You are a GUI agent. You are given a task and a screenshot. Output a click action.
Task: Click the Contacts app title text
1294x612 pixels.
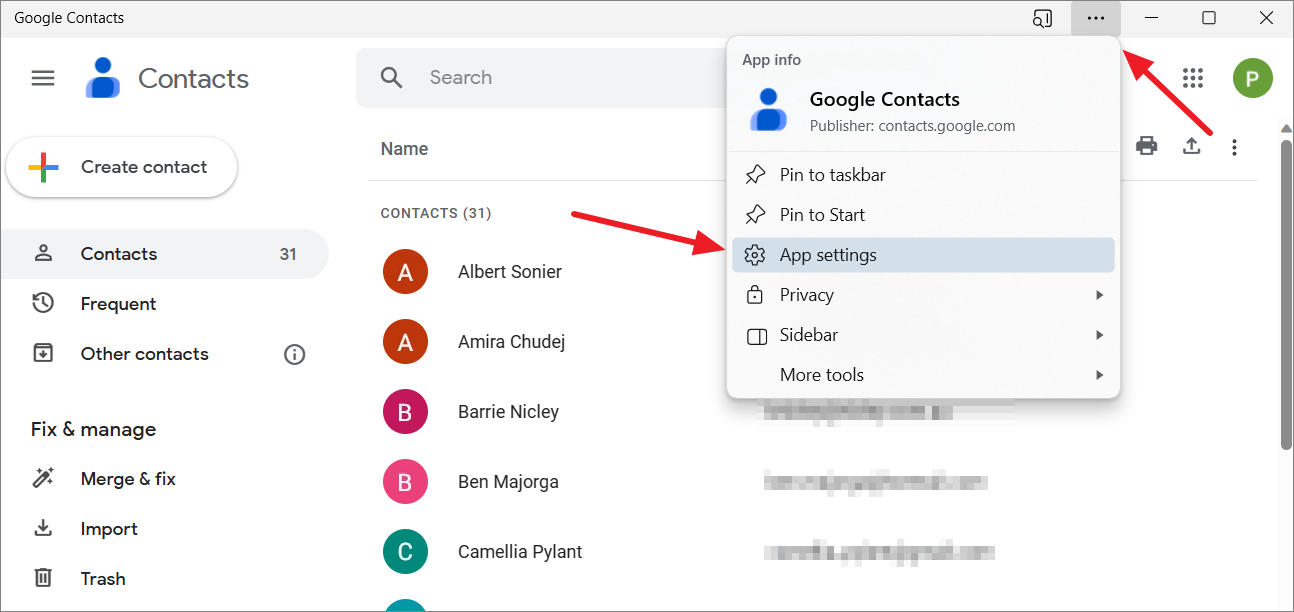pyautogui.click(x=193, y=78)
